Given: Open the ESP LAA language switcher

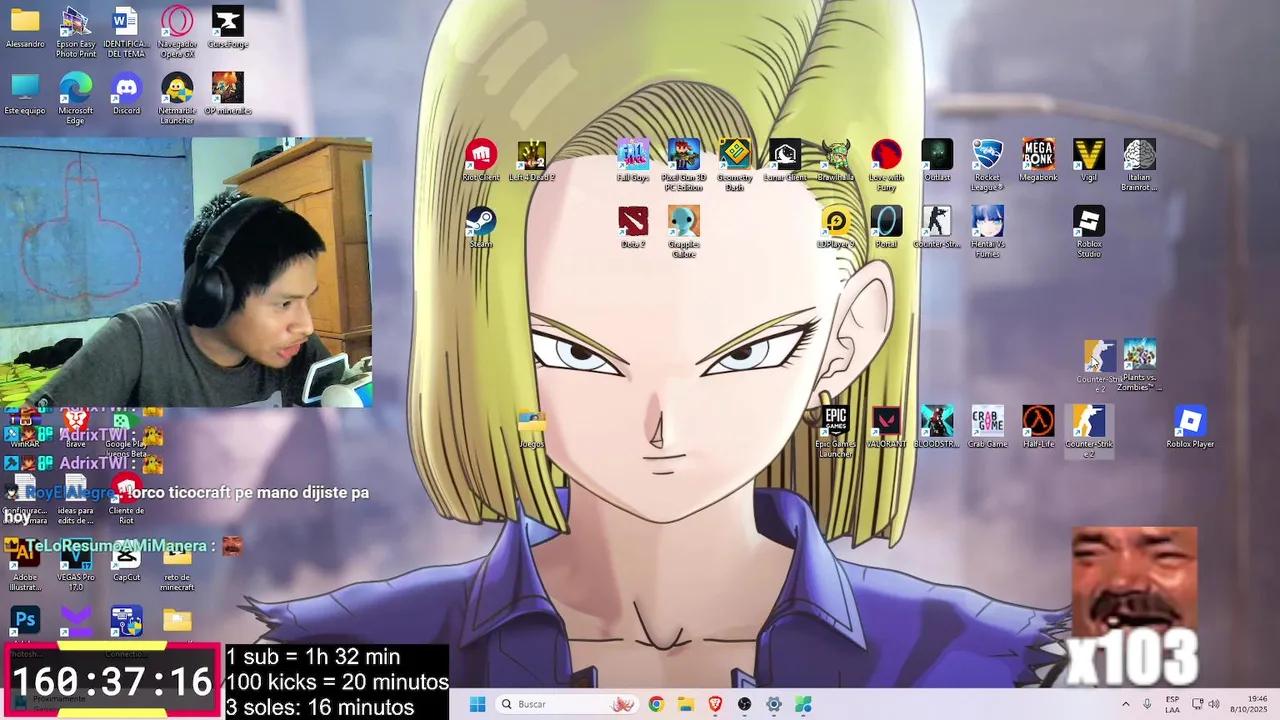Looking at the screenshot, I should tap(1172, 704).
